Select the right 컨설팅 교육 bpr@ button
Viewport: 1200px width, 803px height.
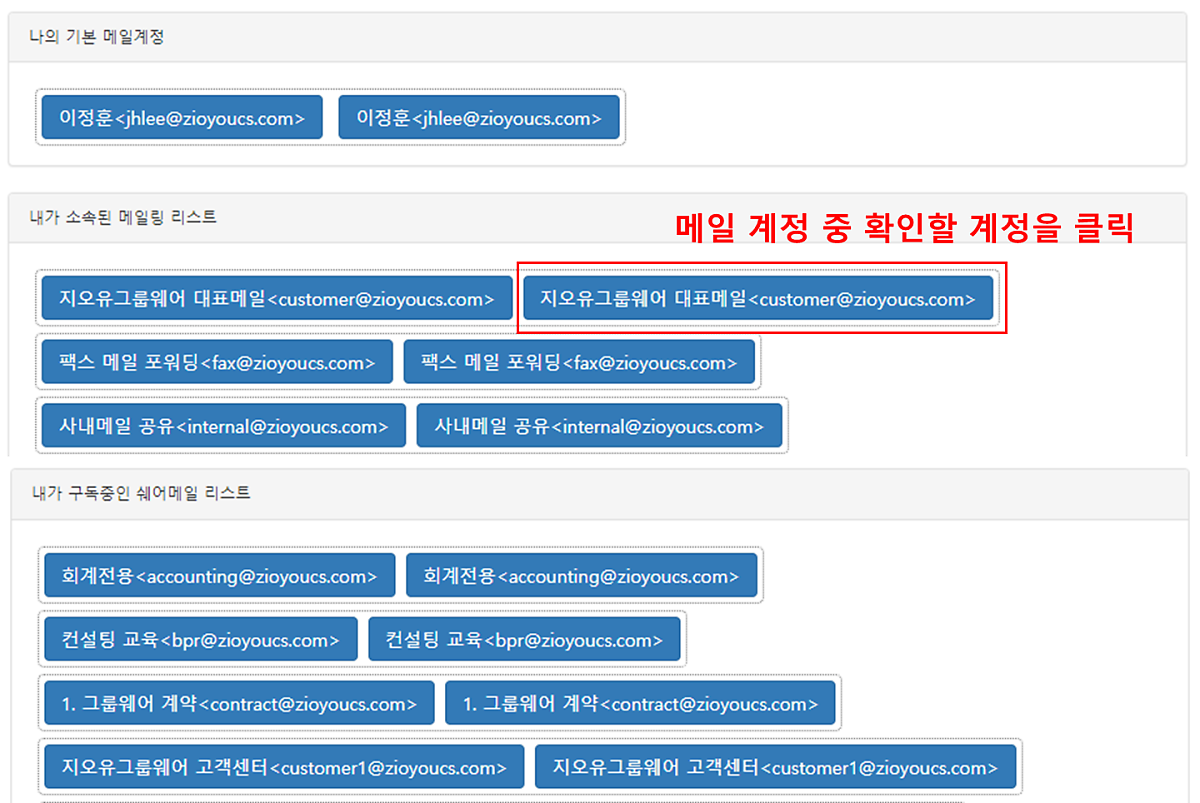click(524, 640)
